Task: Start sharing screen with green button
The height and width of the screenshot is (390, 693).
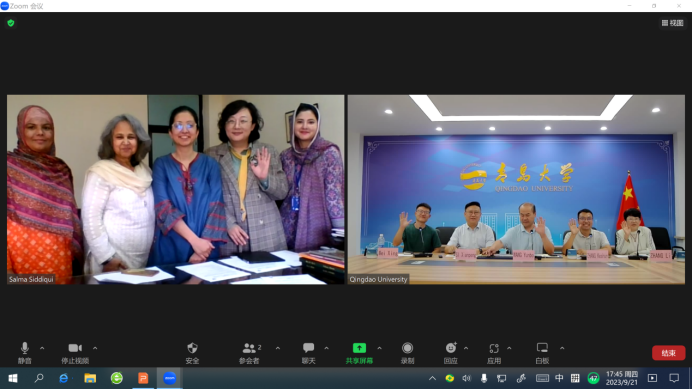Action: 359,353
